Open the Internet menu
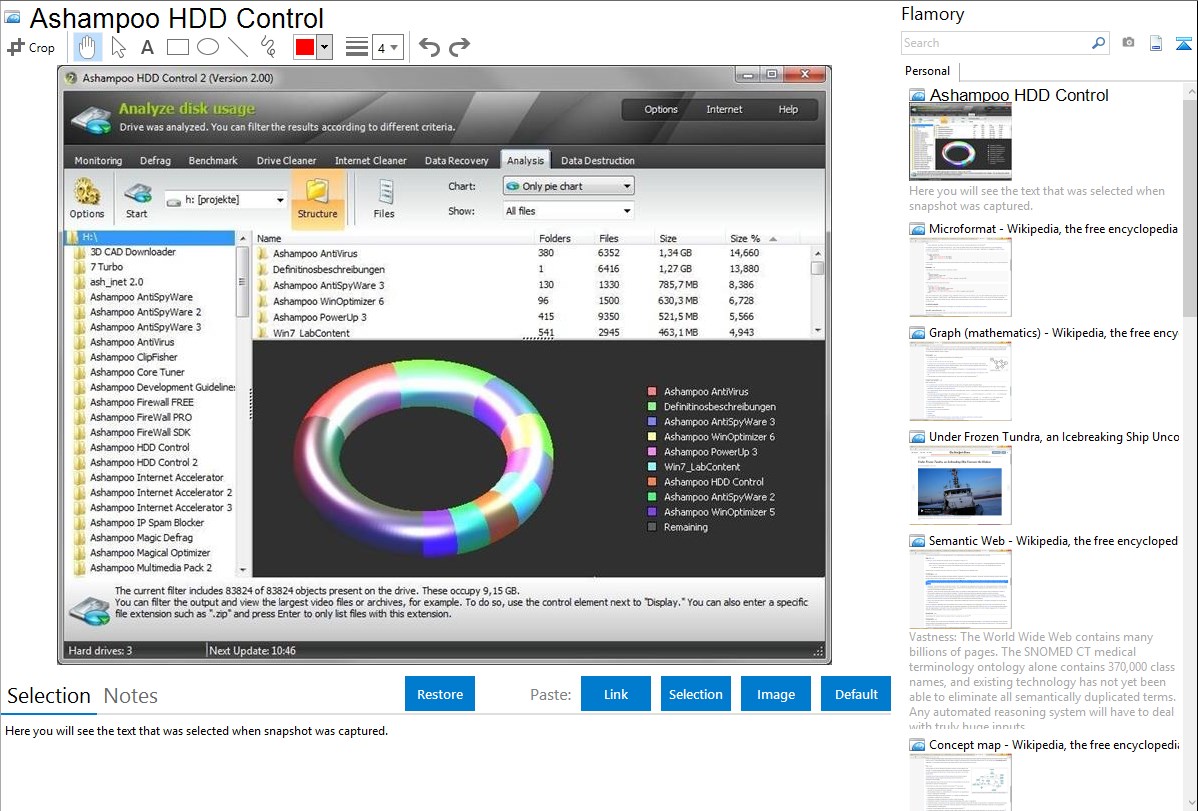The image size is (1198, 811). (724, 109)
